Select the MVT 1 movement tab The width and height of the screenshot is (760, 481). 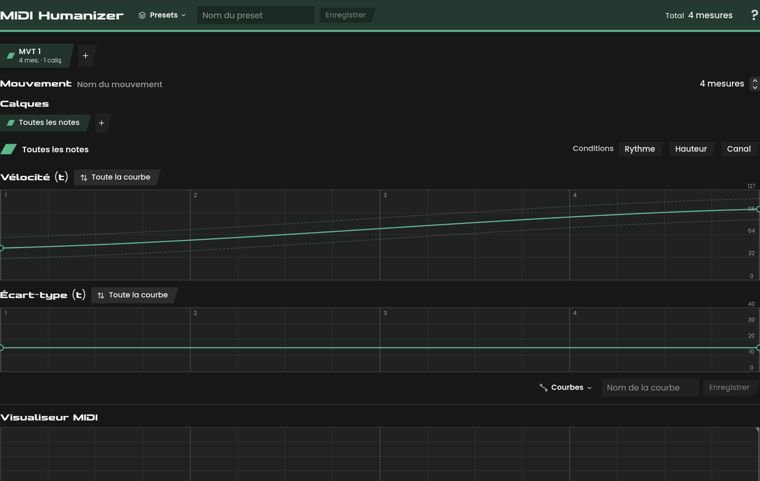[x=36, y=55]
